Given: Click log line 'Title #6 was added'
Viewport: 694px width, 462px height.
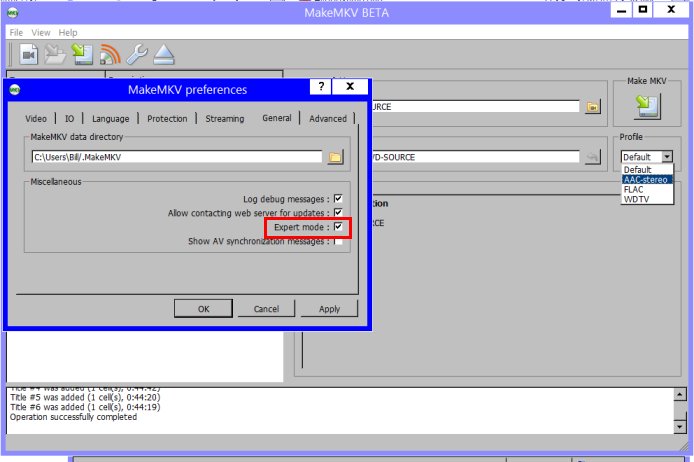Looking at the screenshot, I should (85, 407).
